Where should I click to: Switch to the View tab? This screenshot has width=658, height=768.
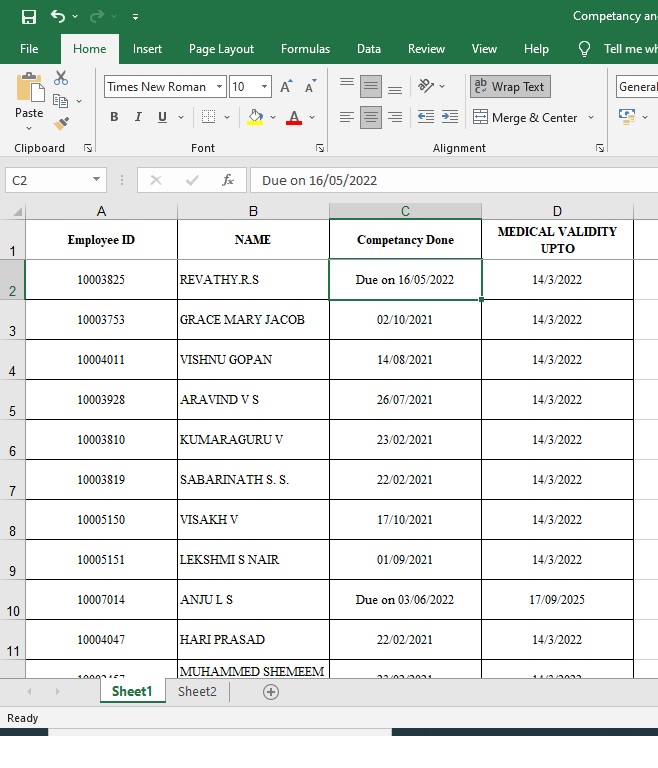click(x=484, y=49)
